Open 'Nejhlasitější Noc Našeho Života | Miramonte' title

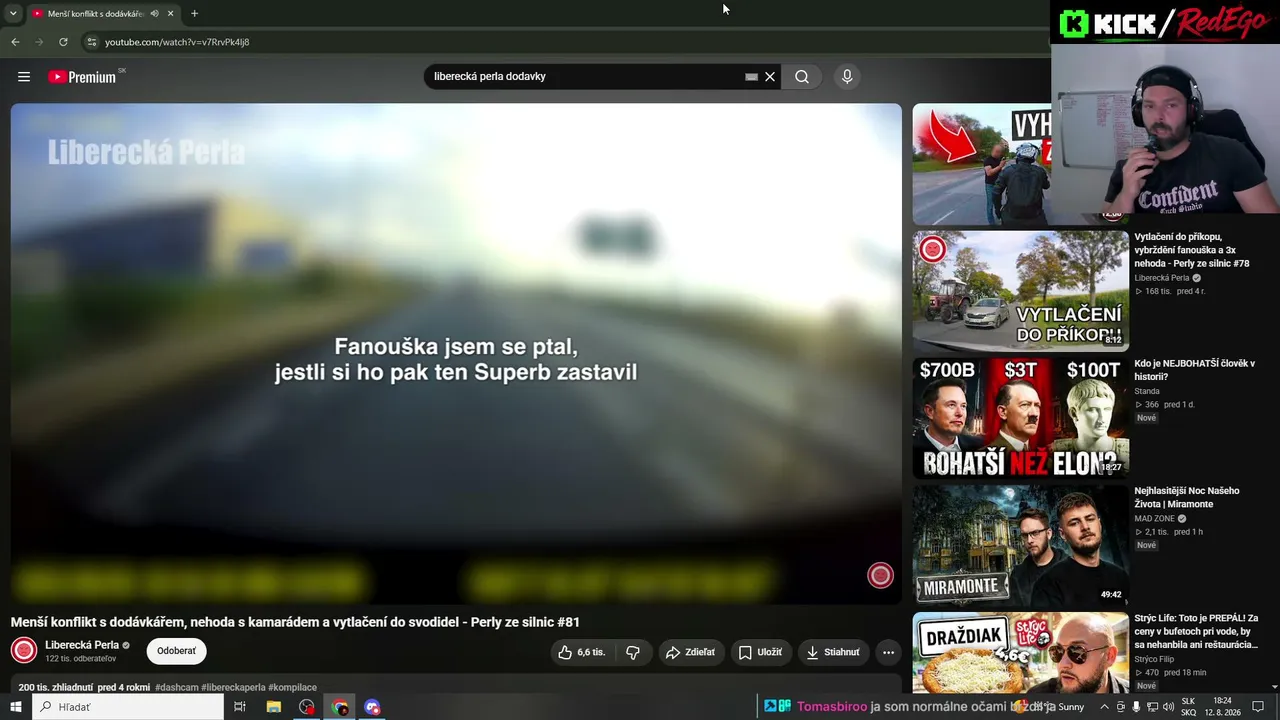point(1186,497)
